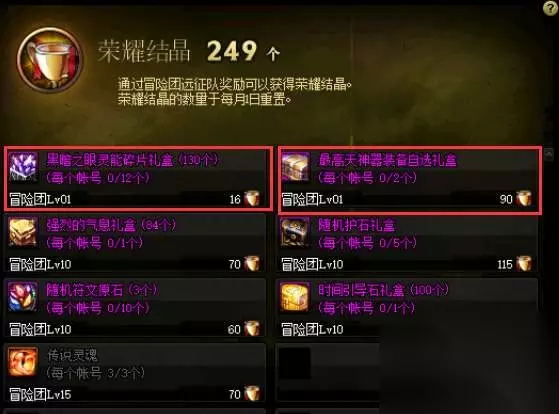Pick the 随机符文原石 colorful gem icon

23,297
